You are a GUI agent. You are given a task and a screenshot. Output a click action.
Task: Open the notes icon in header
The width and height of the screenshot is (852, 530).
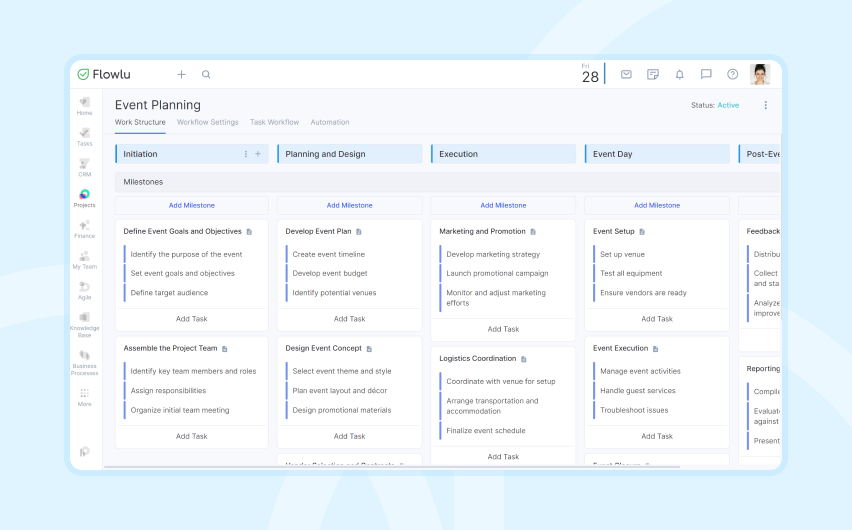tap(653, 74)
